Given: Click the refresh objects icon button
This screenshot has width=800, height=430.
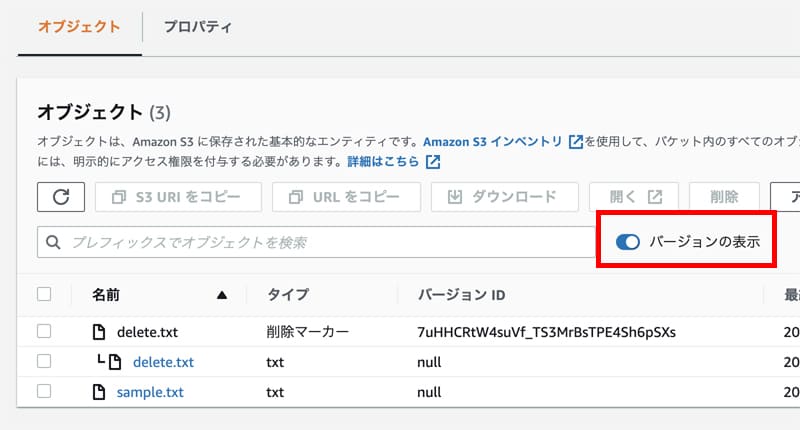Looking at the screenshot, I should coord(61,197).
